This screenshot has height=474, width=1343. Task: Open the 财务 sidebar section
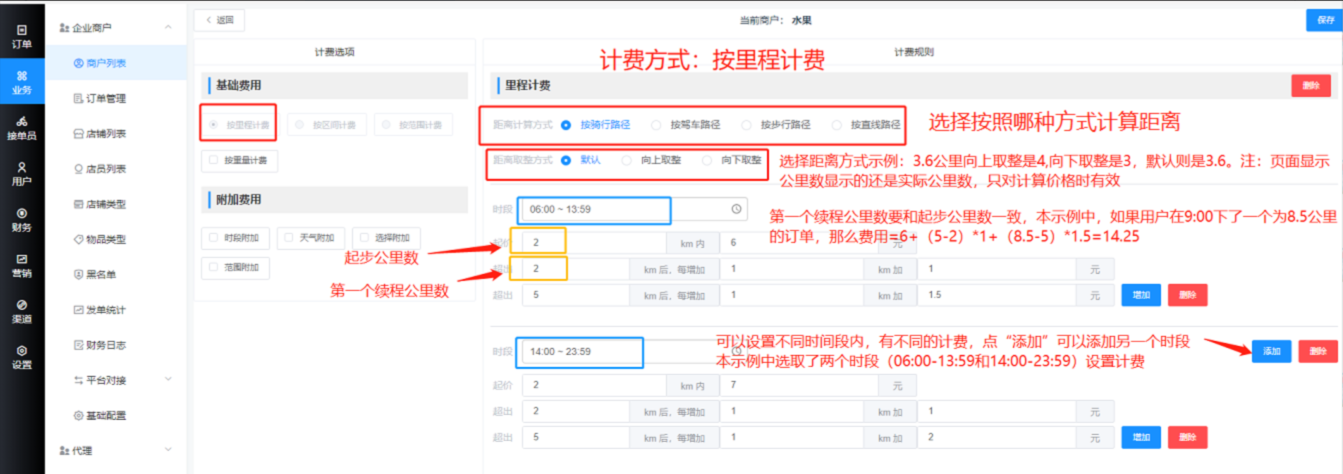click(x=21, y=219)
